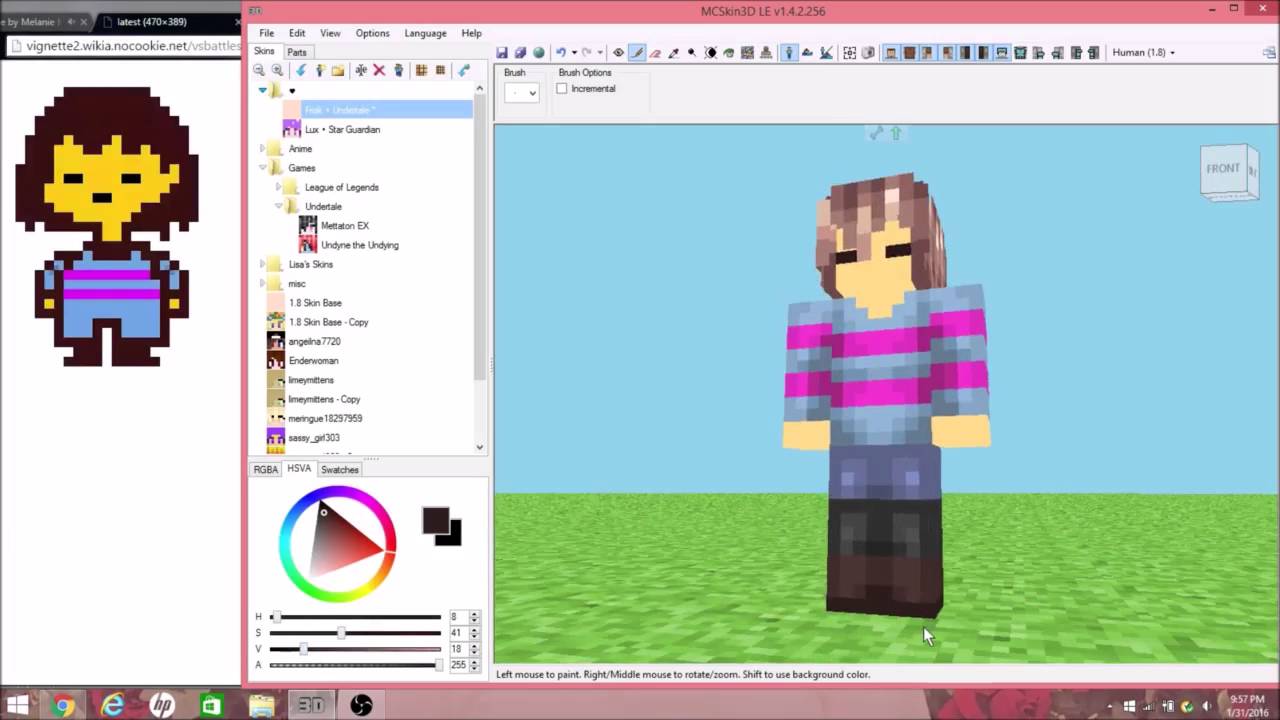Open the Language menu
The height and width of the screenshot is (720, 1280).
[x=425, y=33]
